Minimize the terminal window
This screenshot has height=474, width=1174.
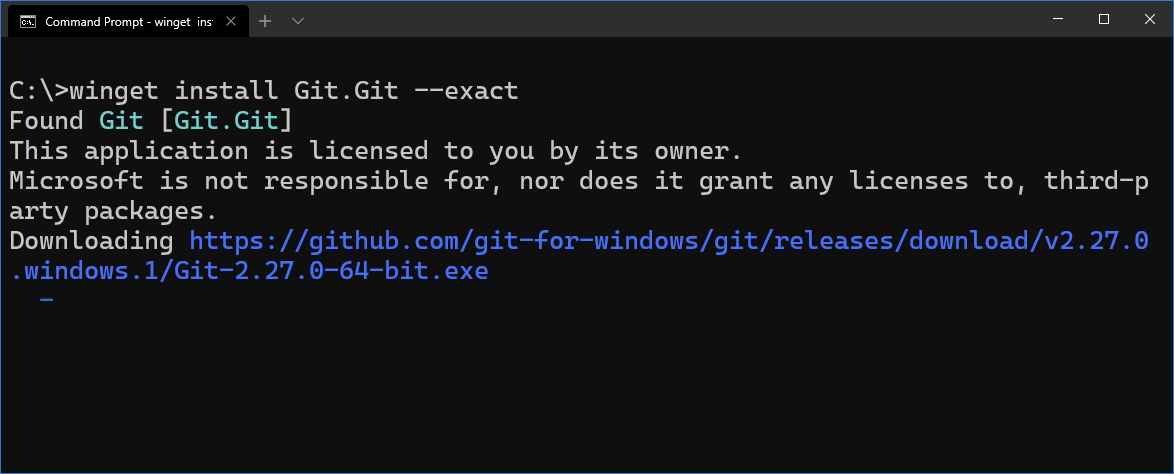point(1057,19)
